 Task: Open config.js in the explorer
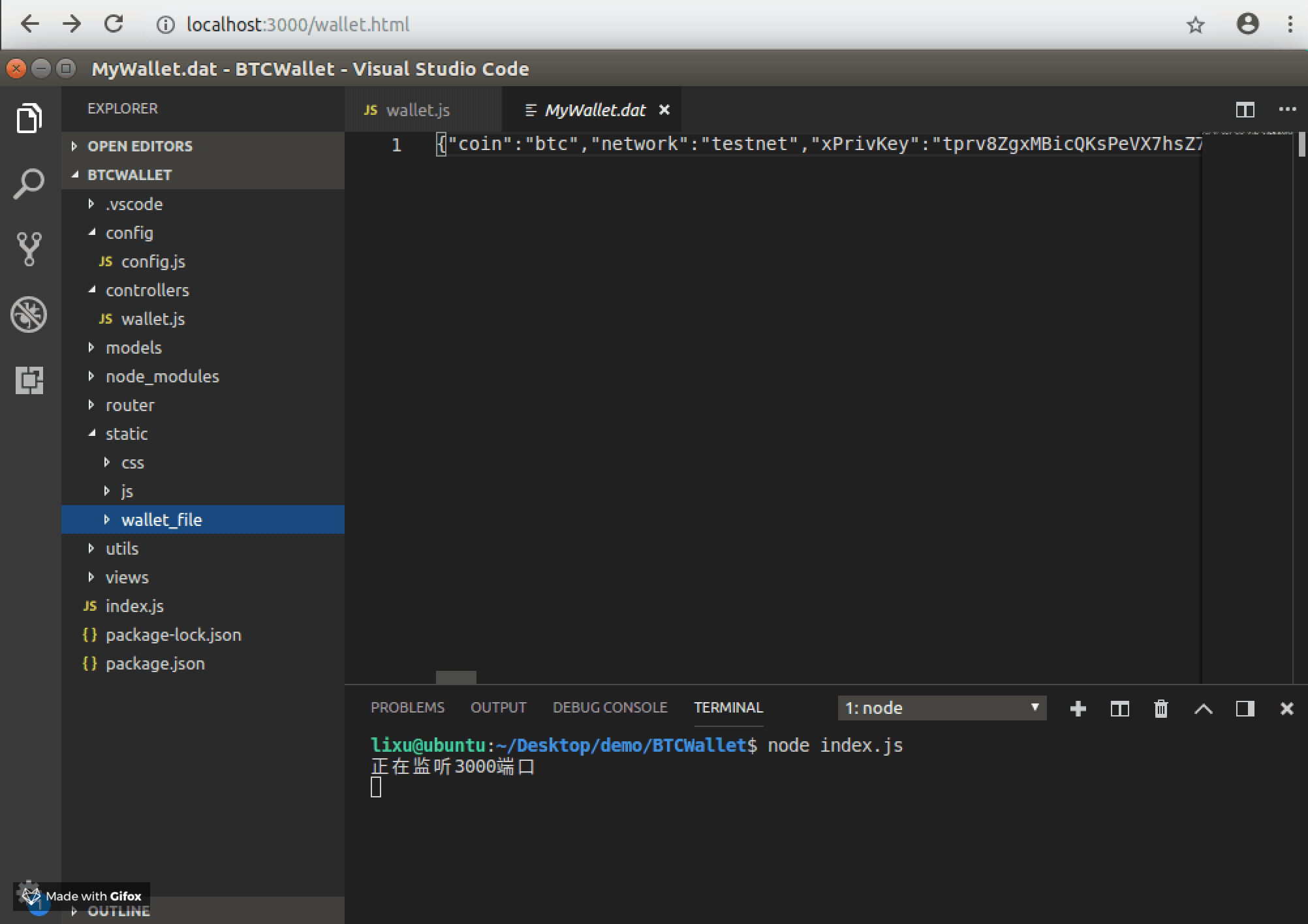click(203, 262)
